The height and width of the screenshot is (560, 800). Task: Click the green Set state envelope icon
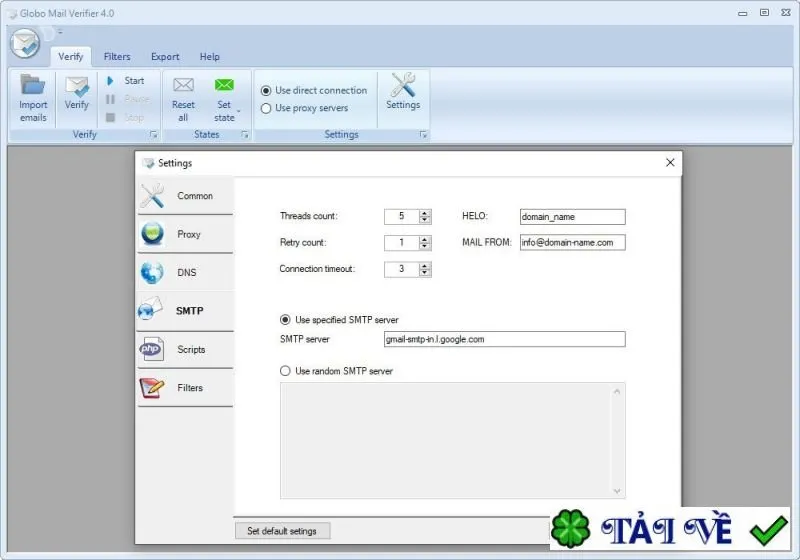point(224,85)
